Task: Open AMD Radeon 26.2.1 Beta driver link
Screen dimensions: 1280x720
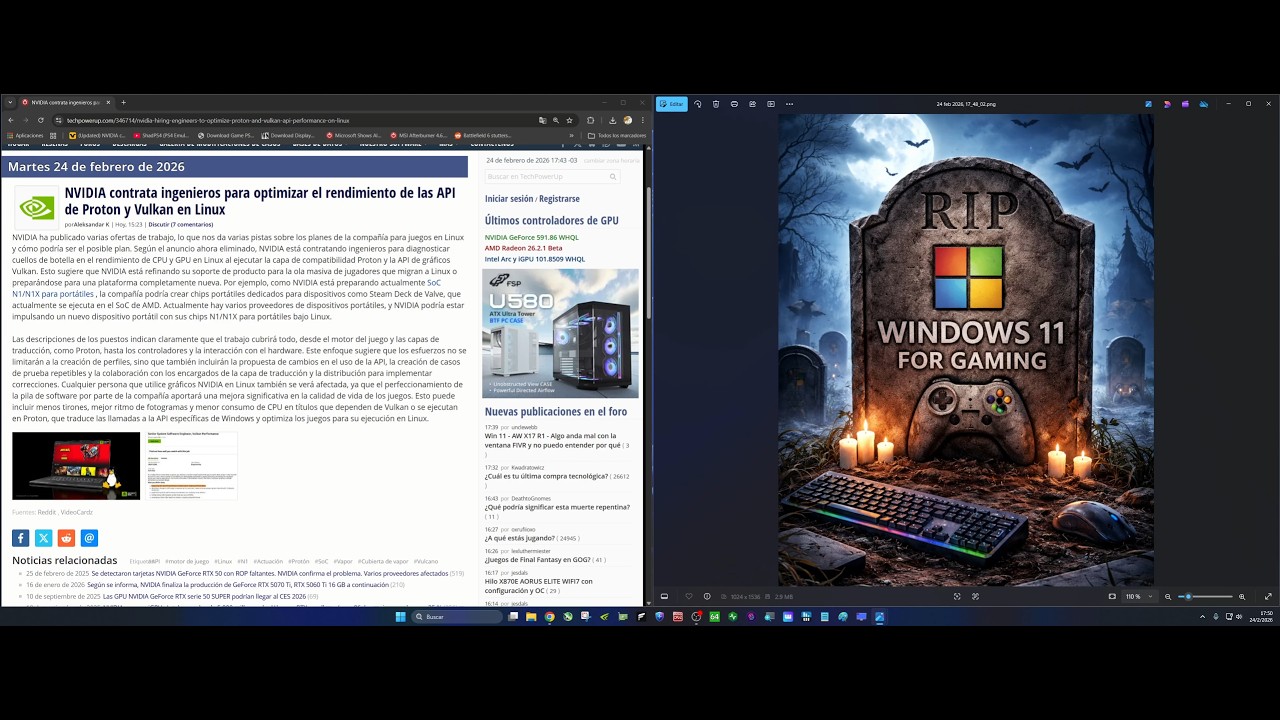Action: (x=523, y=248)
